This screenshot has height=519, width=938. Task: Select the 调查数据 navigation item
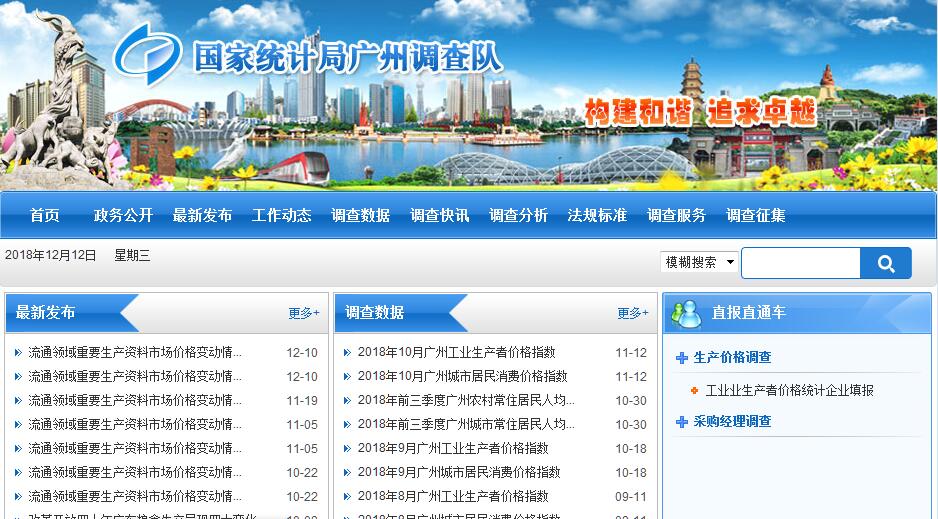[x=360, y=215]
